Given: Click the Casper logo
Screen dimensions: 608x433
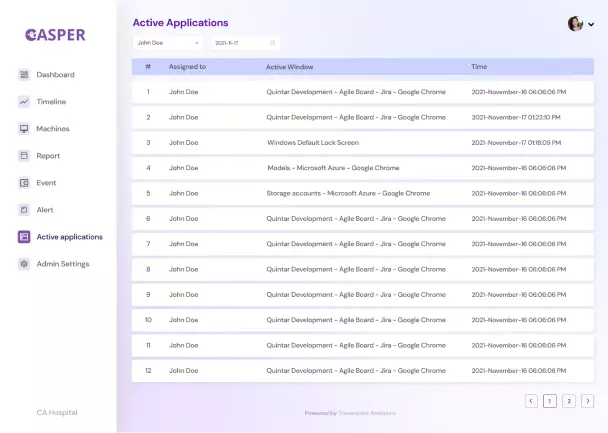Looking at the screenshot, I should [x=56, y=35].
